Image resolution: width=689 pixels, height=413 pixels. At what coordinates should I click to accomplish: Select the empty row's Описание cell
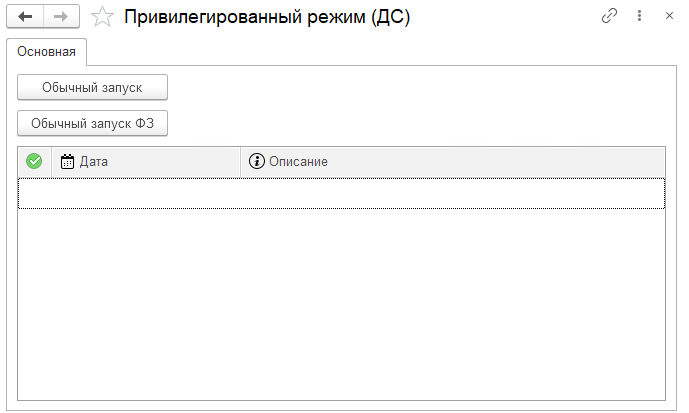(453, 193)
